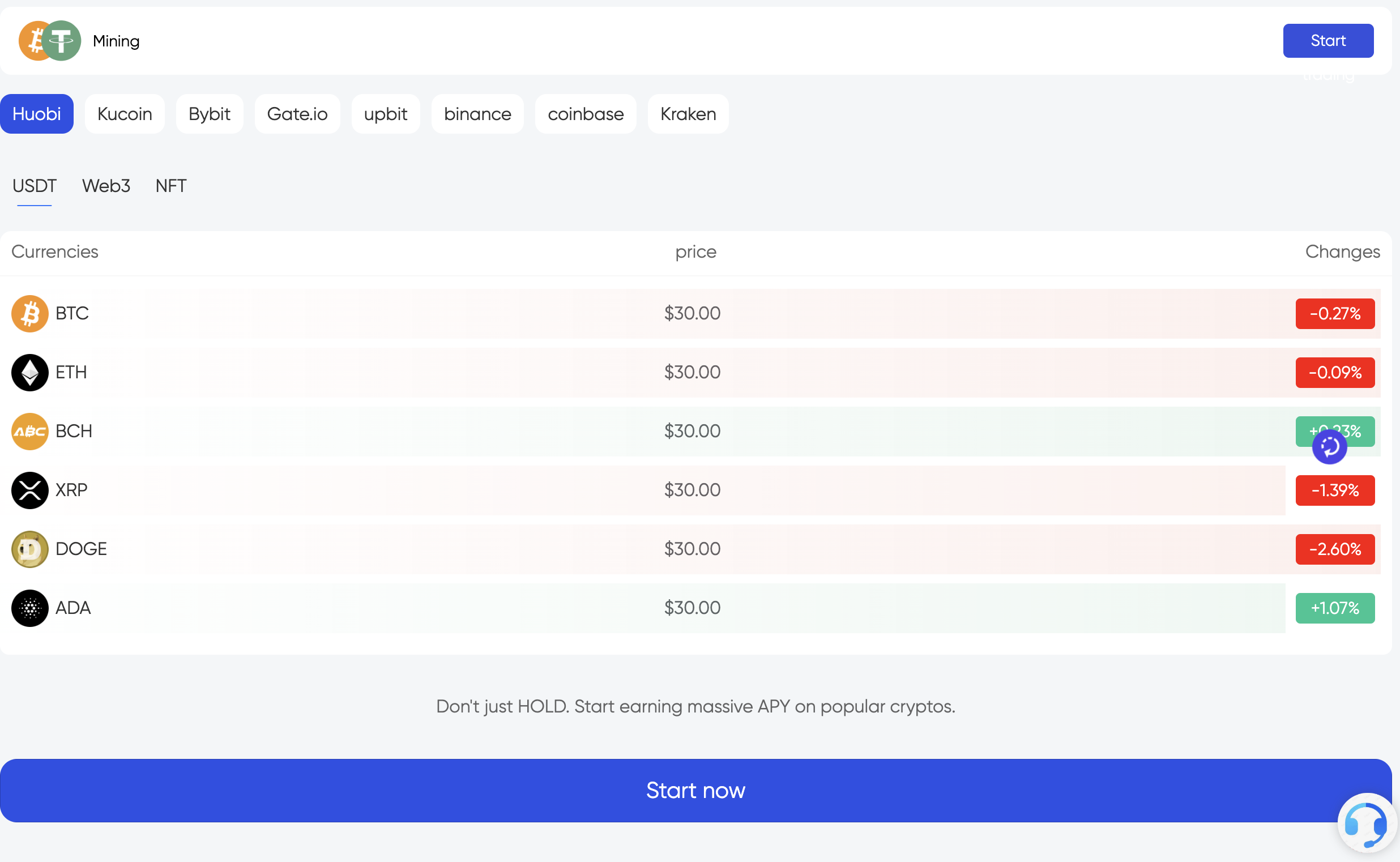1400x862 pixels.
Task: Switch to the Kraken exchange
Action: pos(688,114)
